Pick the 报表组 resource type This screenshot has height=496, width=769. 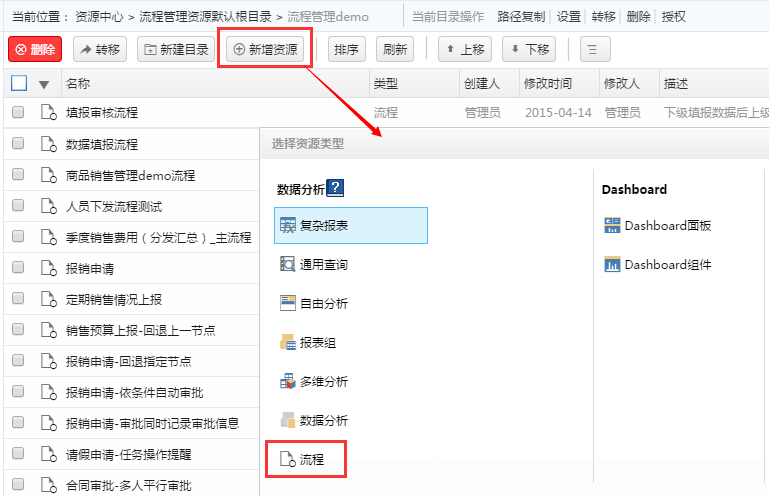(x=314, y=342)
